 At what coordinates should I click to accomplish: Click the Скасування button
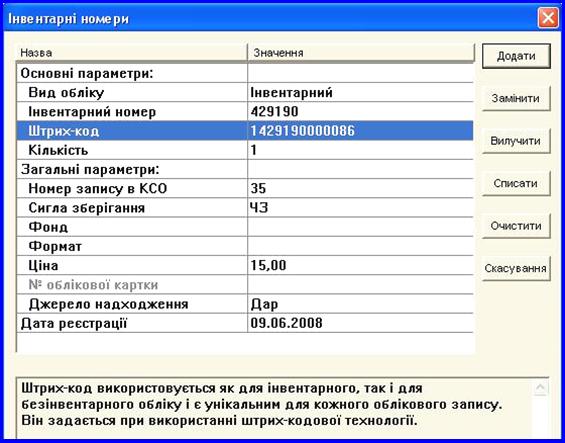(x=516, y=269)
